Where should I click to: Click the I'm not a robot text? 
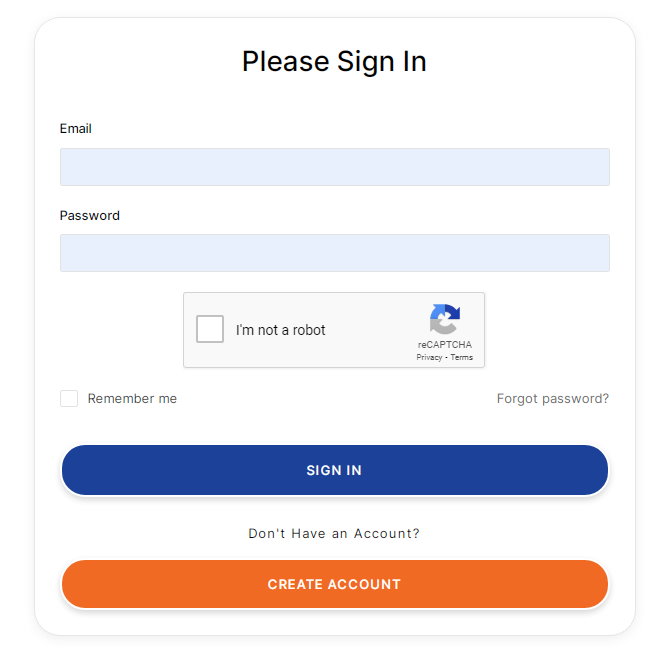[x=280, y=330]
